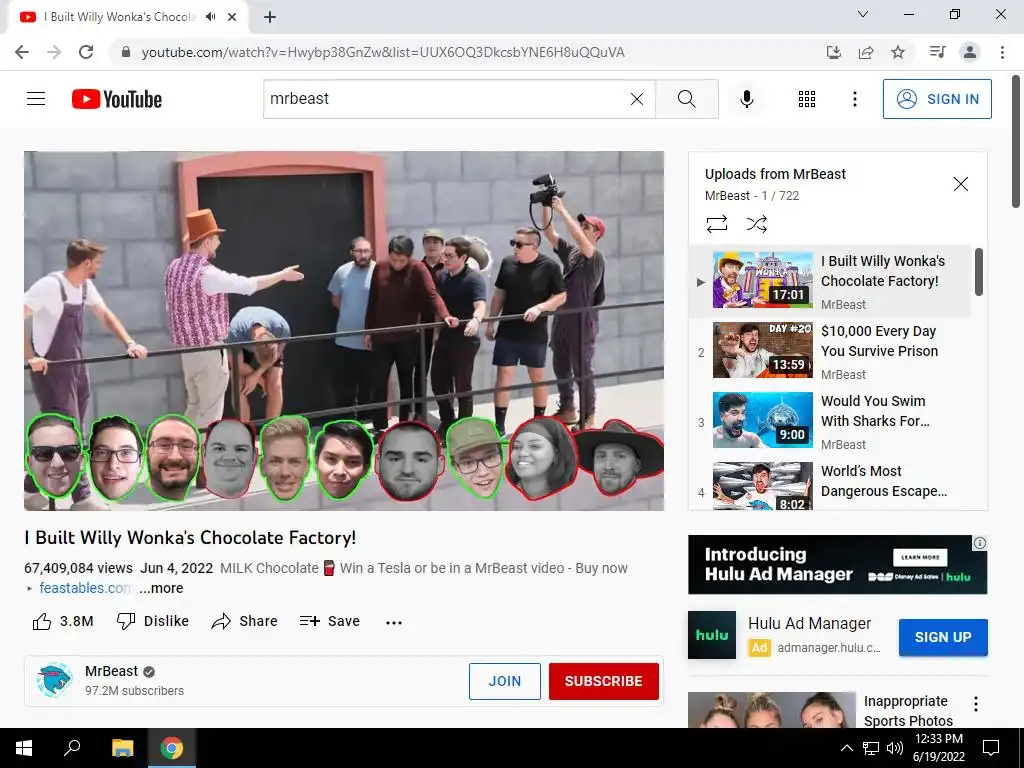Open the feastables.com link
The image size is (1024, 768).
click(x=86, y=588)
